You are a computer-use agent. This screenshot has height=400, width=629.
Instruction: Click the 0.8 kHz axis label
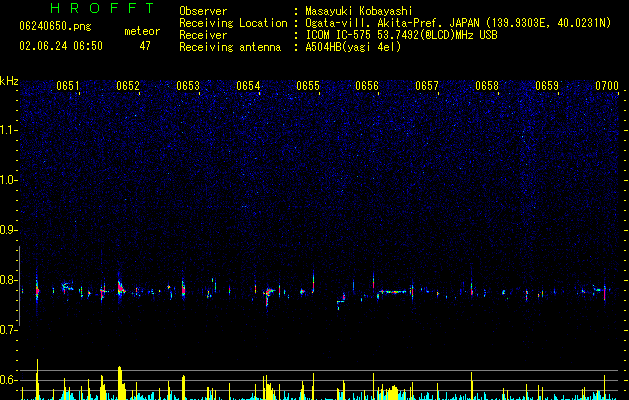pyautogui.click(x=8, y=280)
